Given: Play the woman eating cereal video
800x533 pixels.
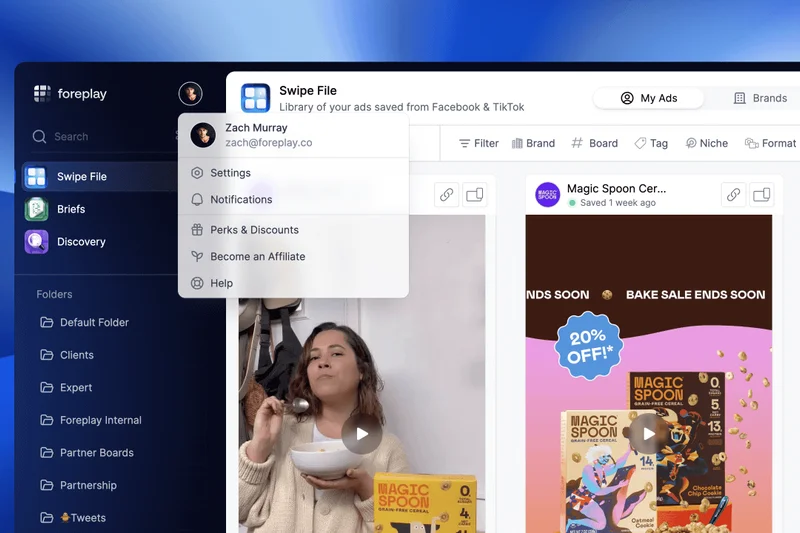Looking at the screenshot, I should coord(361,433).
